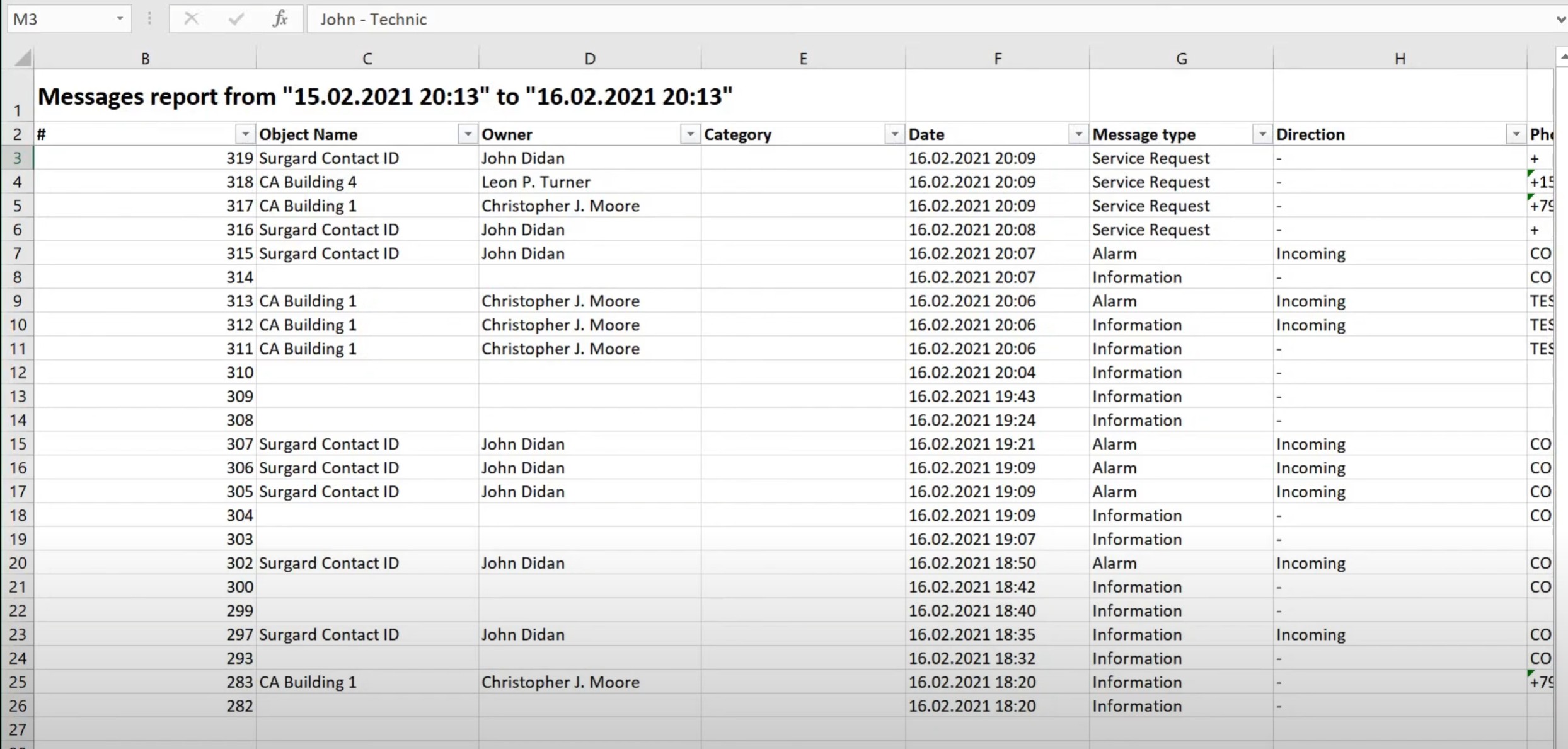Screen dimensions: 1568x749
Task: Select the Alarm cell in row 7
Action: click(x=1182, y=253)
